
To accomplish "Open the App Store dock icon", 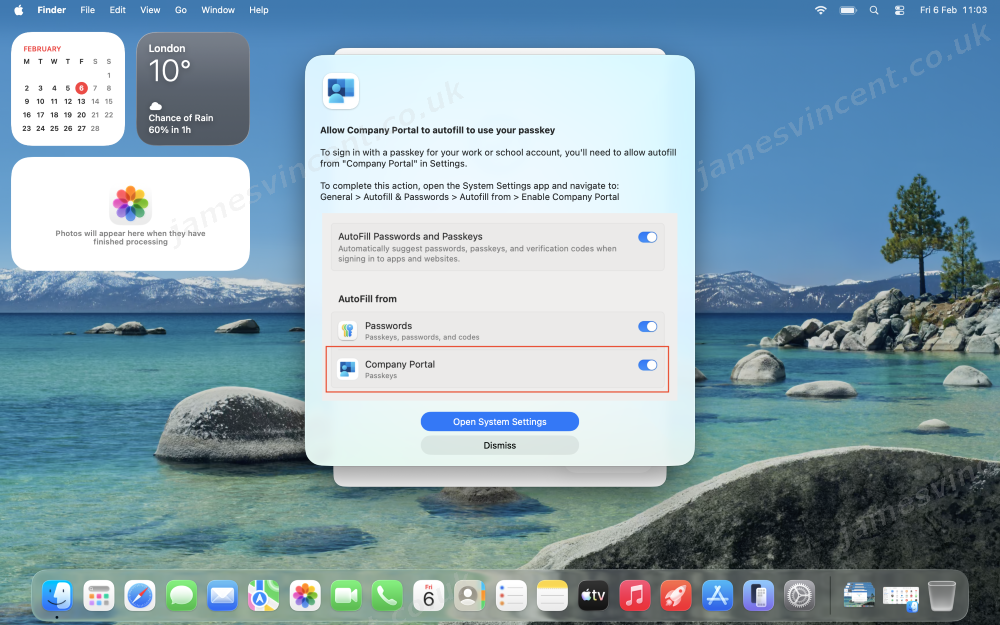I will [x=717, y=596].
